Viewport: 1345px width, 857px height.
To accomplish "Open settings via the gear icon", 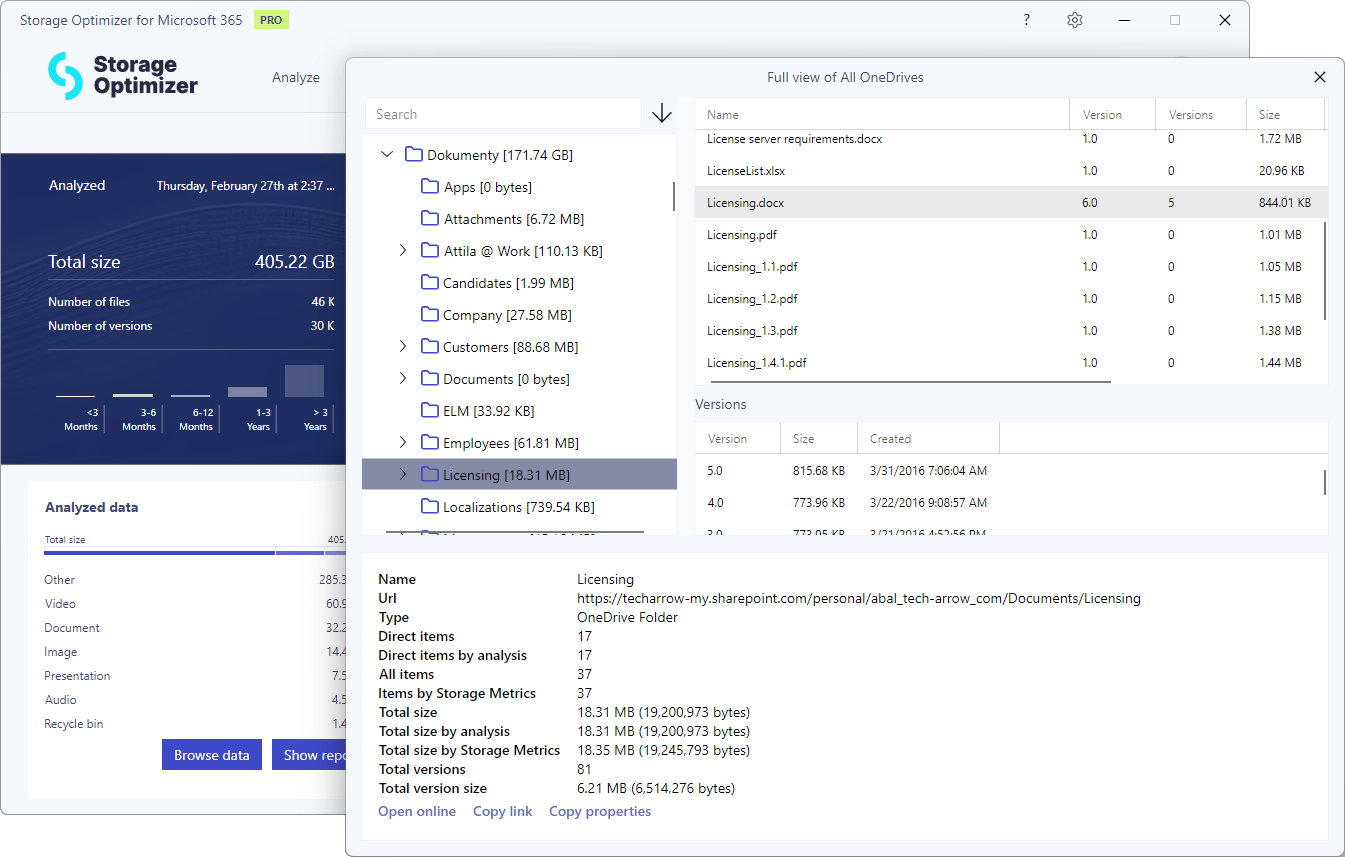I will 1074,19.
